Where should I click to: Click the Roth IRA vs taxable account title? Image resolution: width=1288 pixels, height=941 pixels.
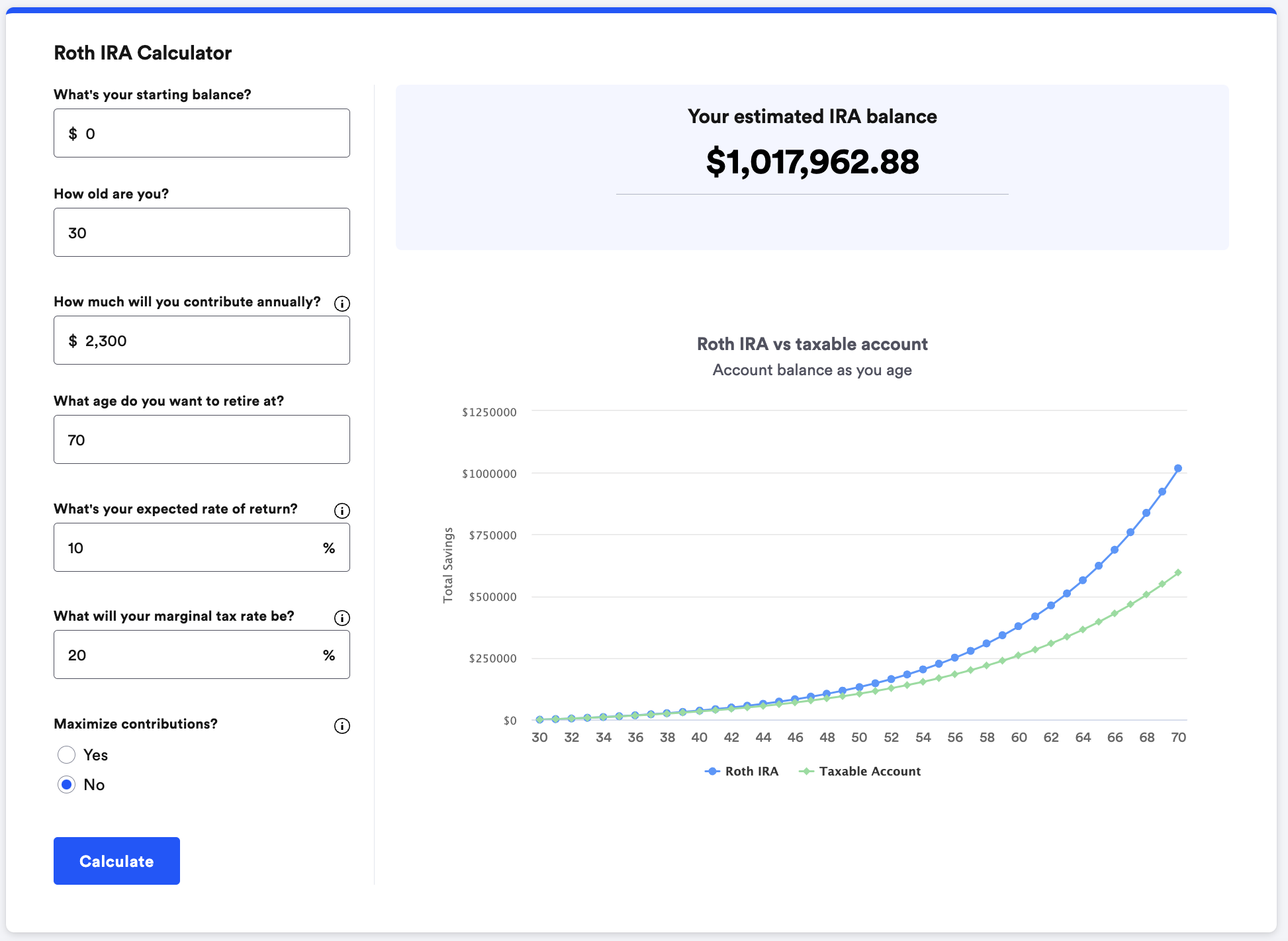point(812,344)
